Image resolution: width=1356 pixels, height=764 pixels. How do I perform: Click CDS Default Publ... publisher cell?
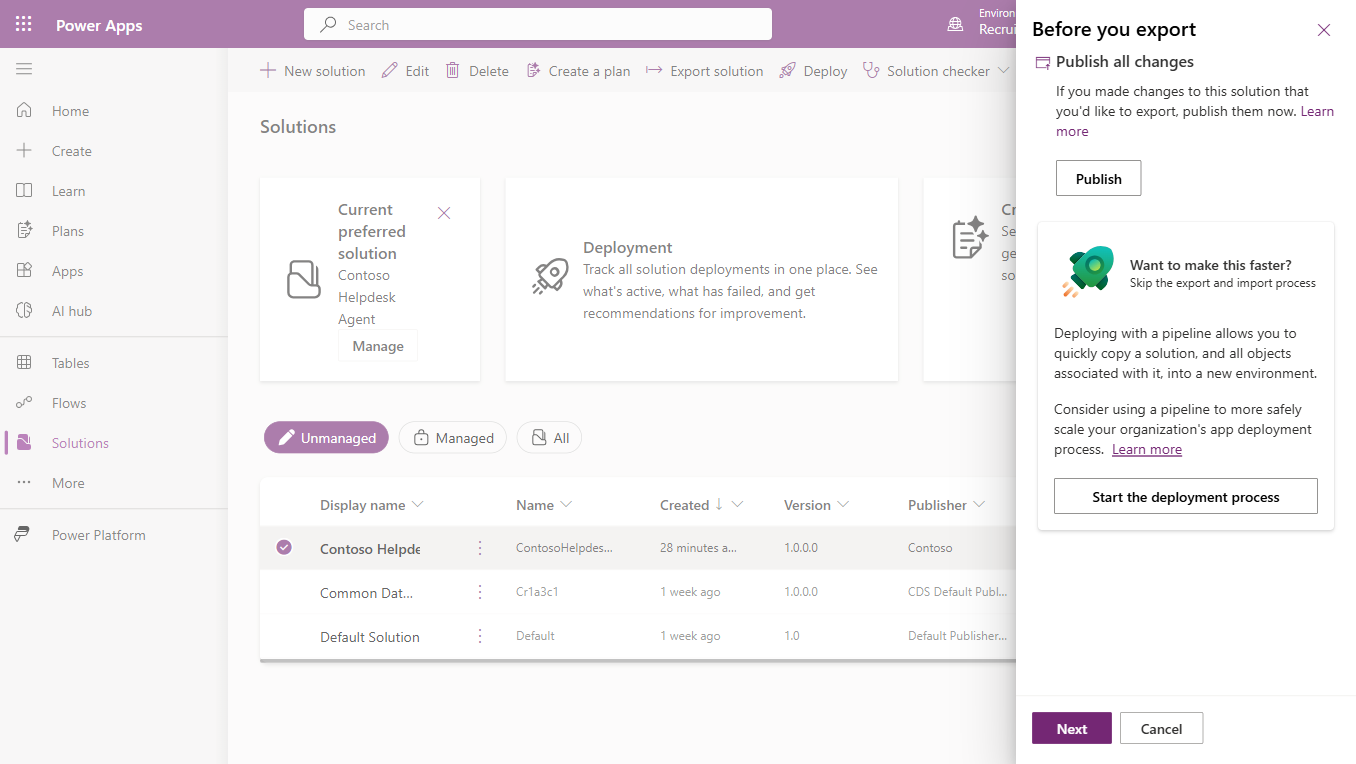pyautogui.click(x=957, y=592)
